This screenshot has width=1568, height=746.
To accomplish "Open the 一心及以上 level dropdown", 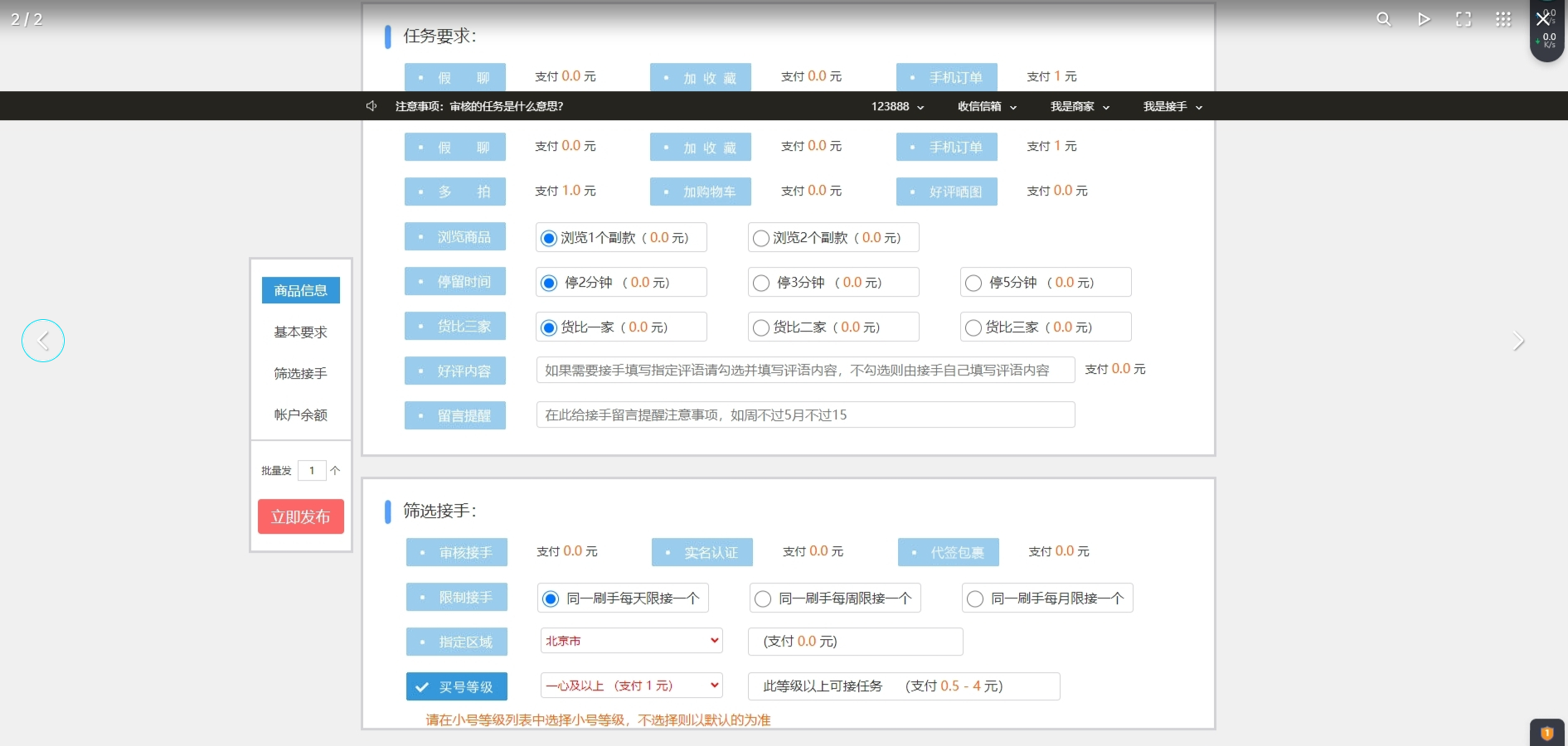I will point(632,685).
